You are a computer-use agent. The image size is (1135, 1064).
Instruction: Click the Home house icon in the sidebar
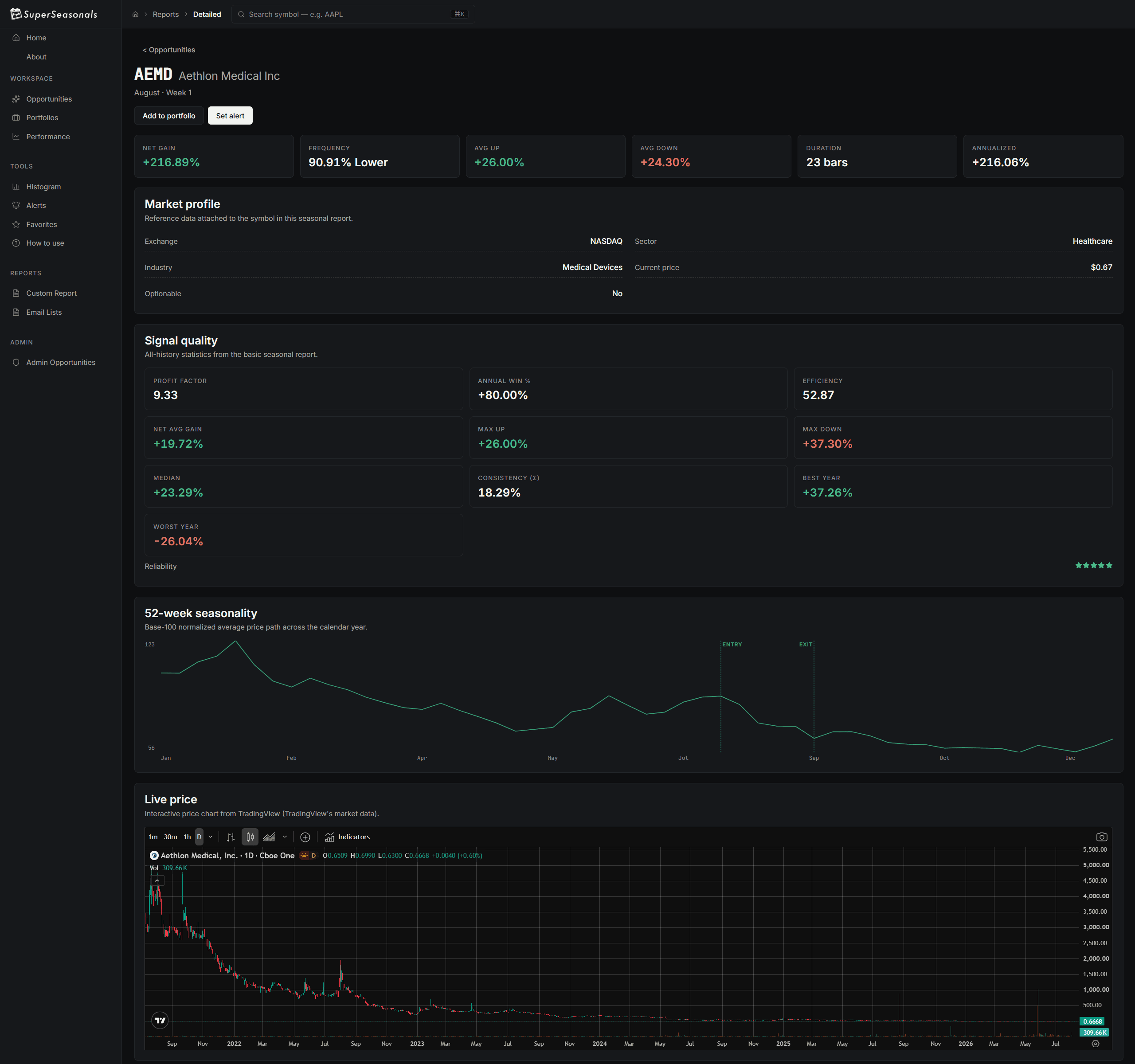click(x=16, y=38)
